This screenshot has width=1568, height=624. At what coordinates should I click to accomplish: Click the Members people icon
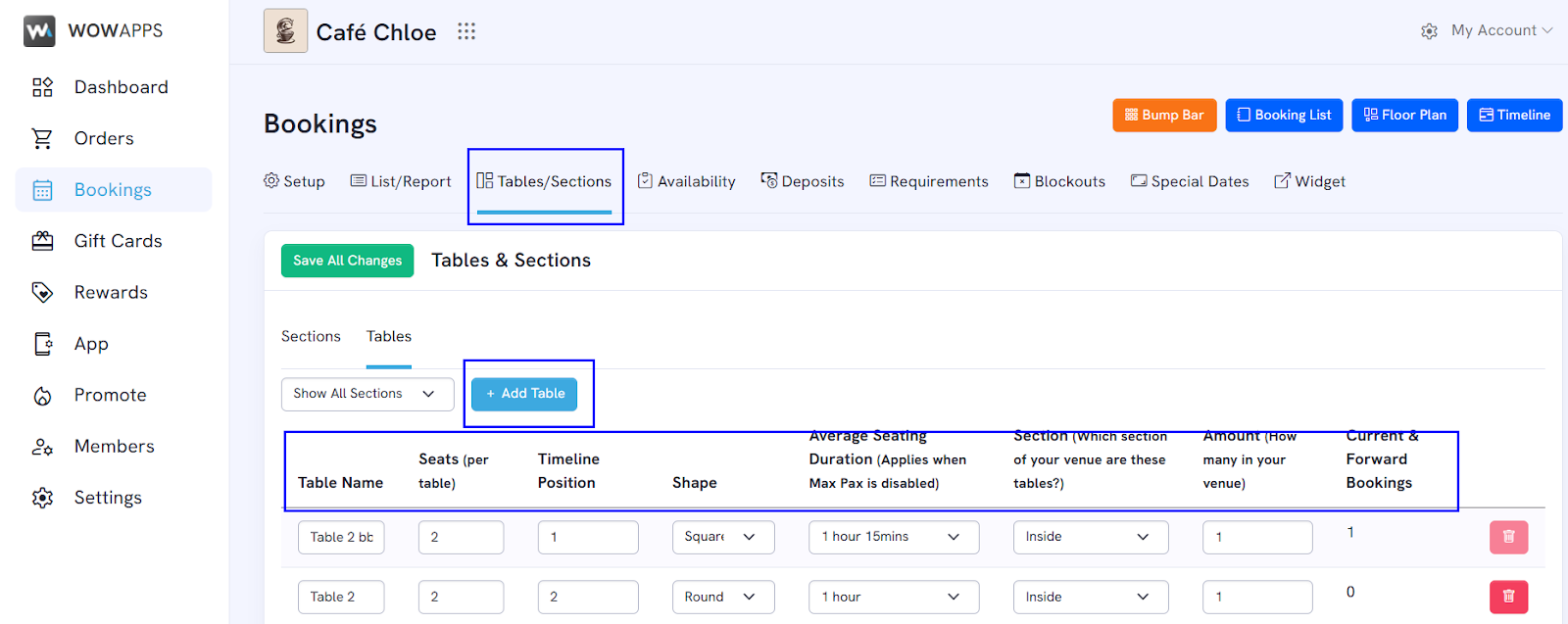(x=42, y=447)
